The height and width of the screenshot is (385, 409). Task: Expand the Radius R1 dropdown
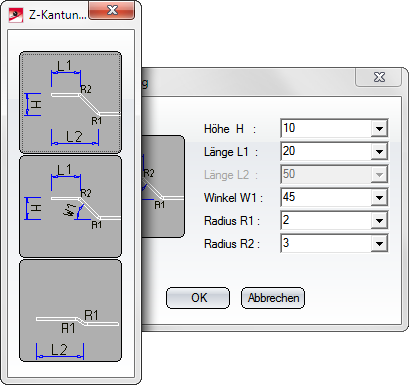(x=379, y=221)
